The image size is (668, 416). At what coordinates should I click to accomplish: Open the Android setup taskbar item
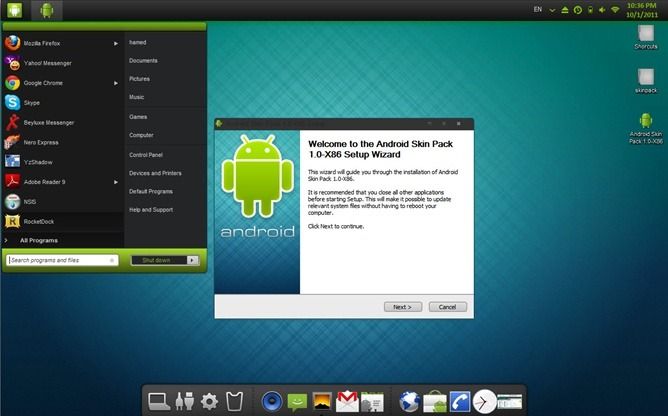[x=47, y=10]
